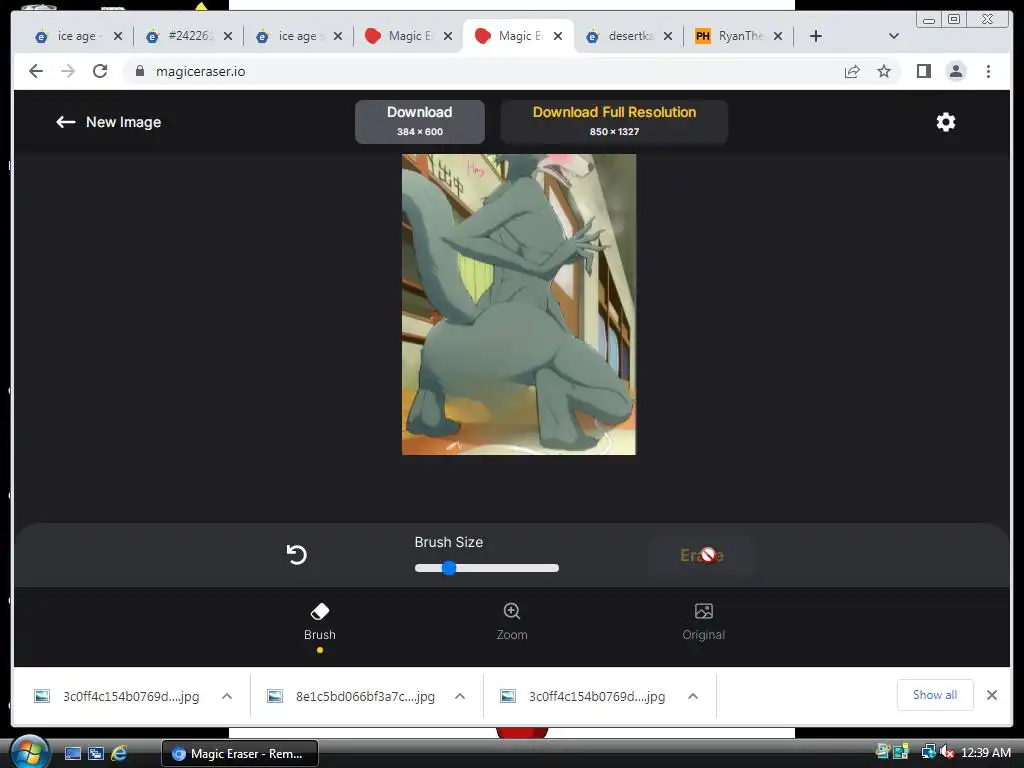Click the Erase button
This screenshot has height=768, width=1024.
[701, 556]
